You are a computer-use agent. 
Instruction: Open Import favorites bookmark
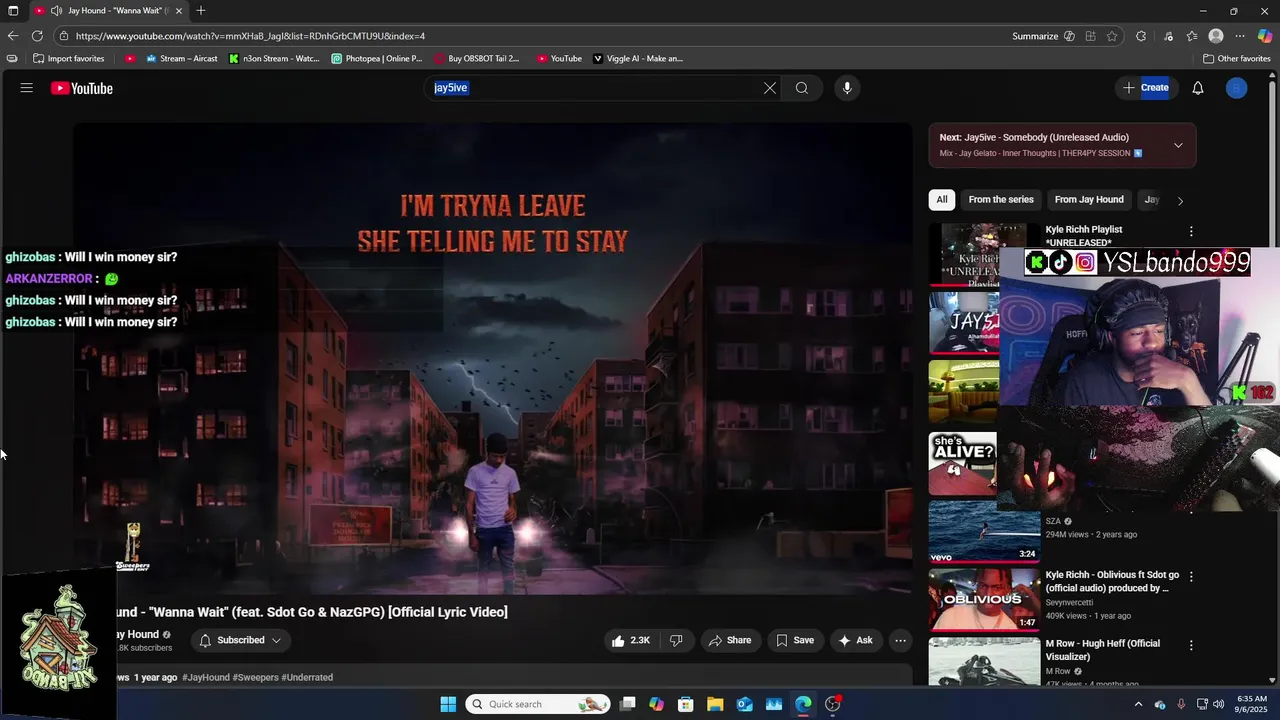tap(68, 58)
